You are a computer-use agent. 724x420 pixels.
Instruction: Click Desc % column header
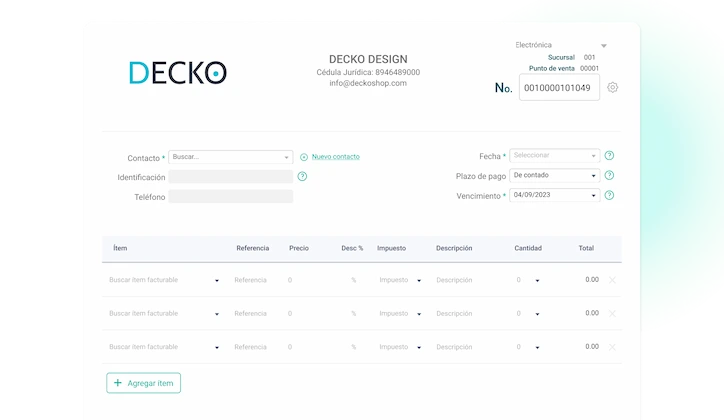[x=352, y=248]
